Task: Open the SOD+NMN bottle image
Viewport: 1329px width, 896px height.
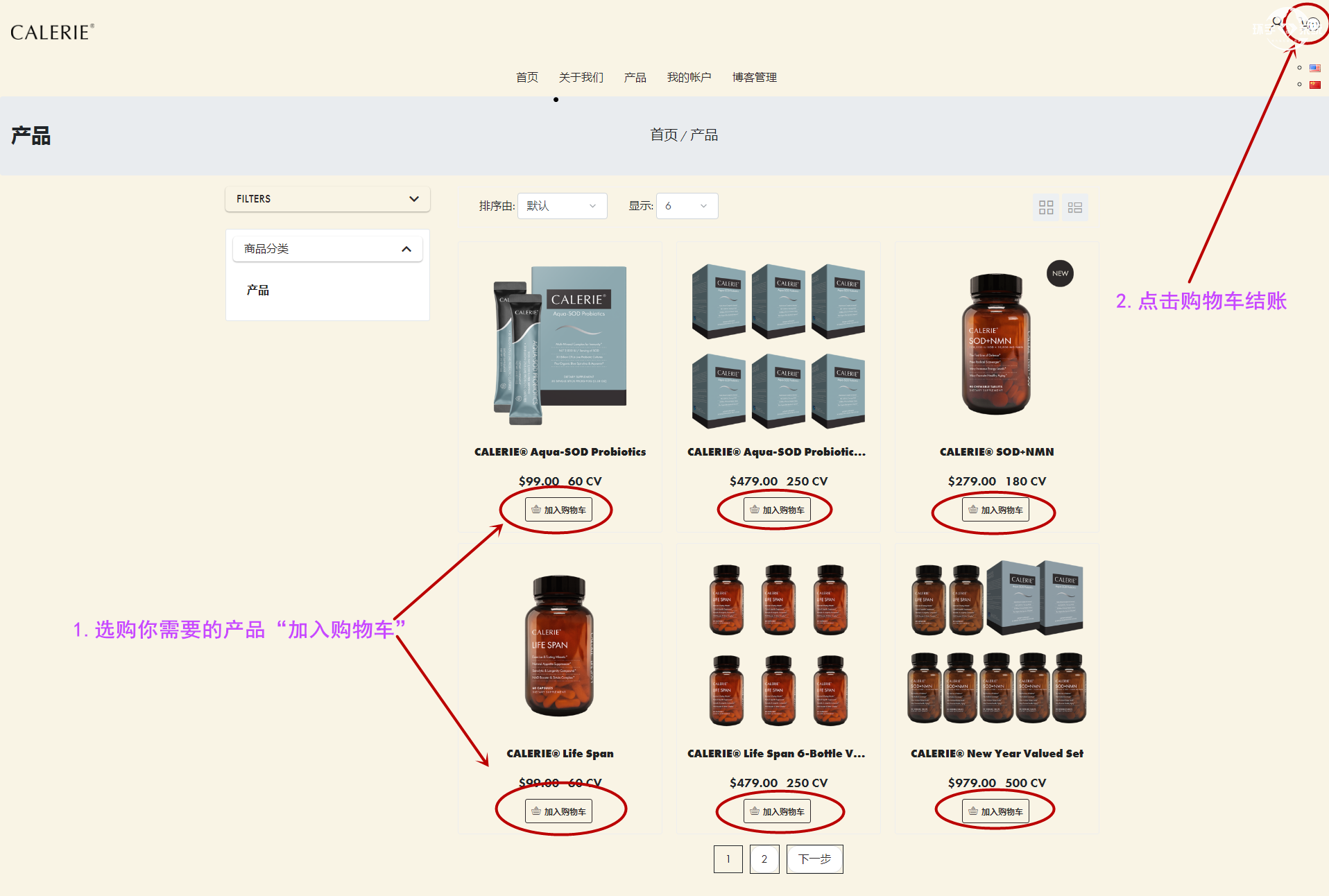Action: point(996,343)
